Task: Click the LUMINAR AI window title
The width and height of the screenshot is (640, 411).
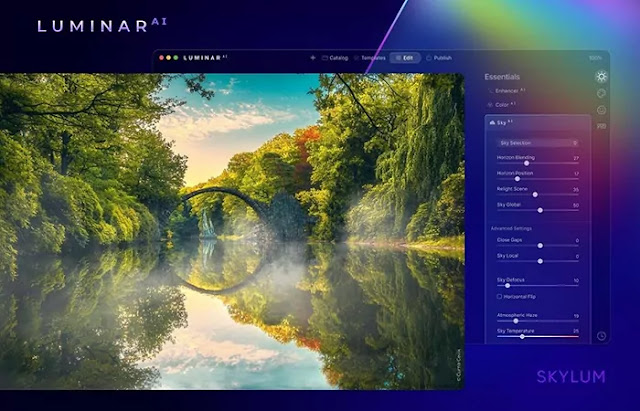Action: coord(205,58)
